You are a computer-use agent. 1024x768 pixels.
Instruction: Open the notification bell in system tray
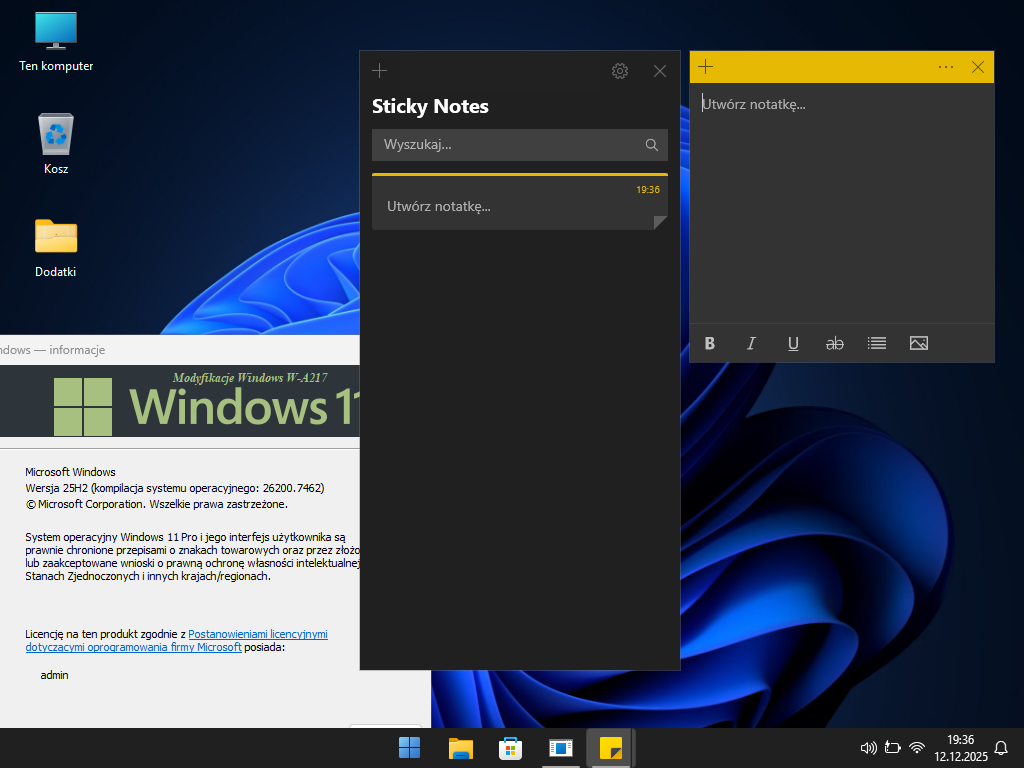1001,747
